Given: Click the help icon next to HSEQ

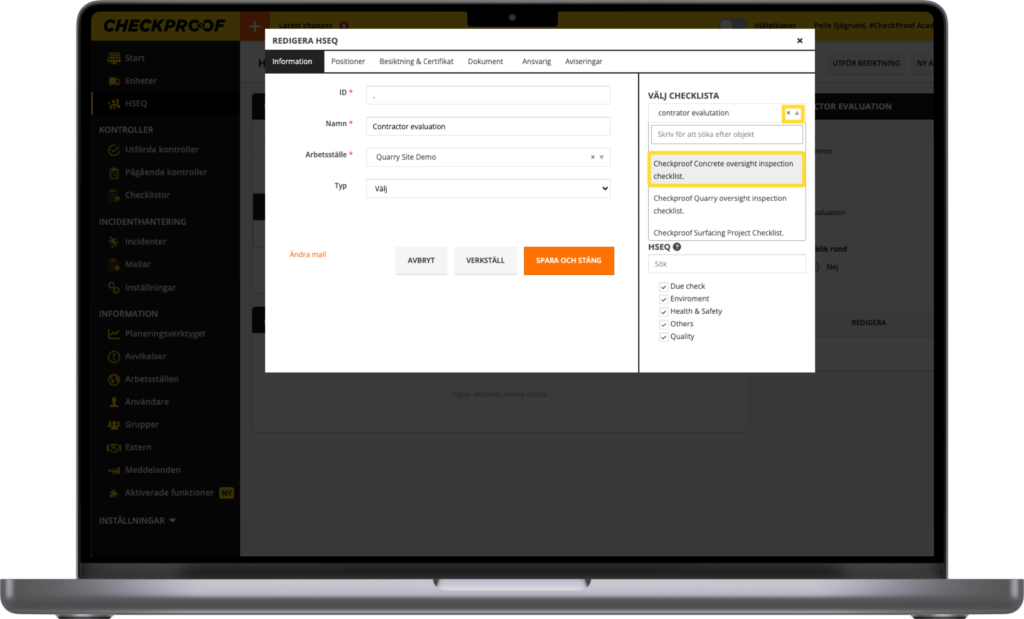Looking at the screenshot, I should click(677, 247).
